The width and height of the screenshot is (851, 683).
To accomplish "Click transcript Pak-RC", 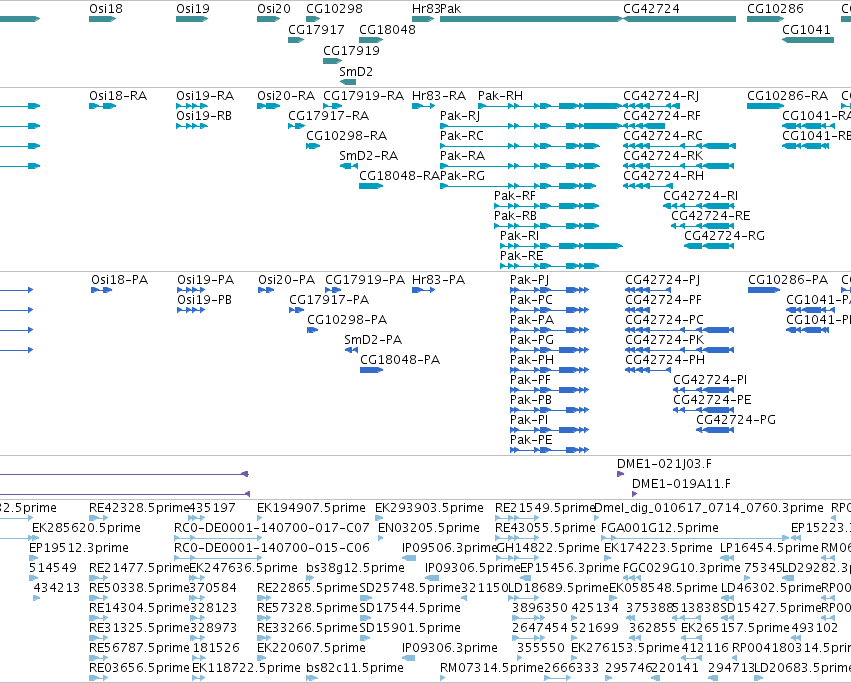I will click(x=462, y=136).
